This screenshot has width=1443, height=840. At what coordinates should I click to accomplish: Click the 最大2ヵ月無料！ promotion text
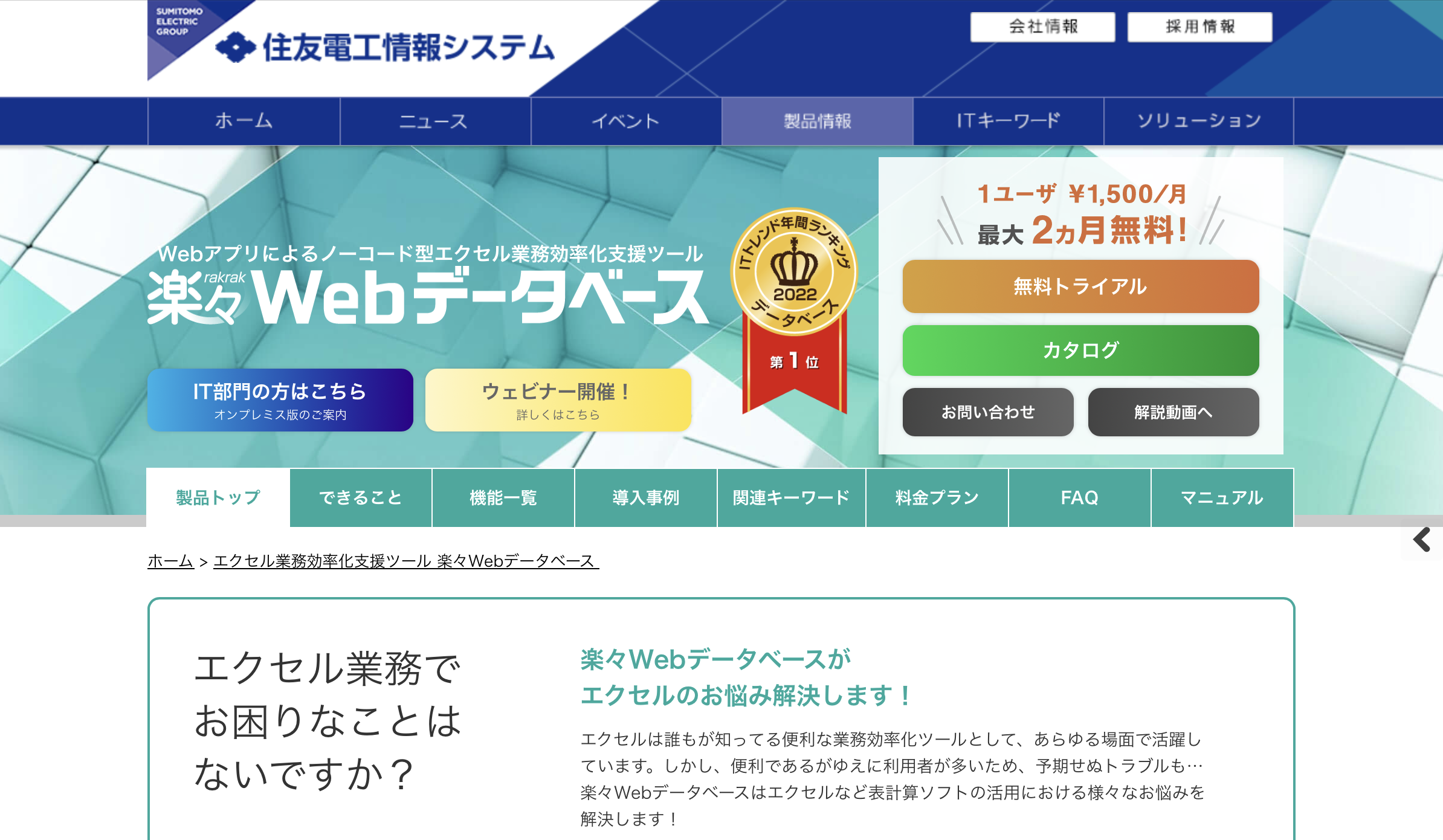(x=1082, y=230)
